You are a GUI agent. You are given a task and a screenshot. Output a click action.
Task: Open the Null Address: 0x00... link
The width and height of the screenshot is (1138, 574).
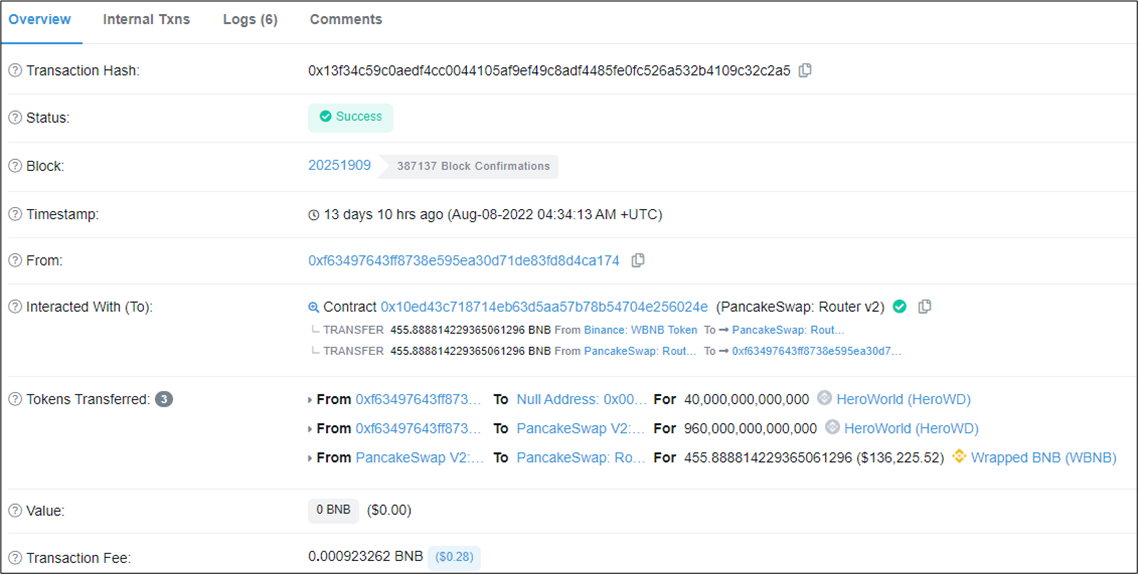[581, 399]
